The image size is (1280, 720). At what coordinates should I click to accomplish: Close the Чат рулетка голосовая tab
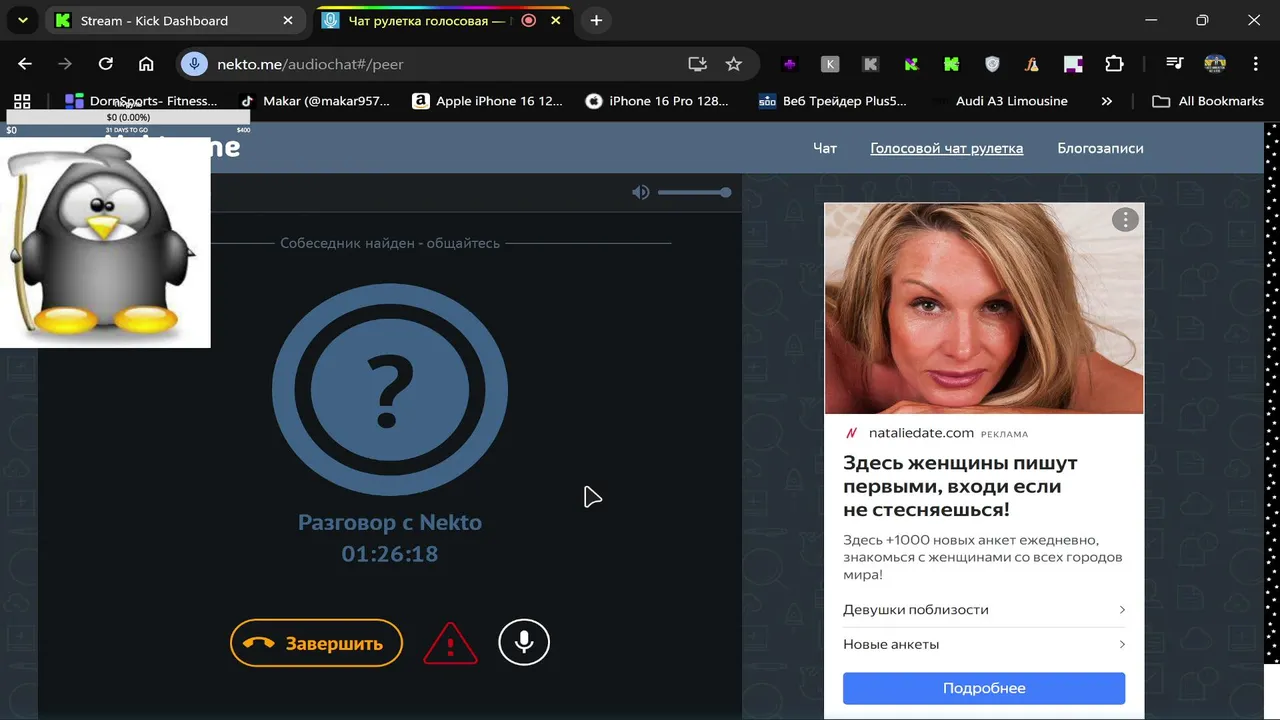pyautogui.click(x=556, y=20)
